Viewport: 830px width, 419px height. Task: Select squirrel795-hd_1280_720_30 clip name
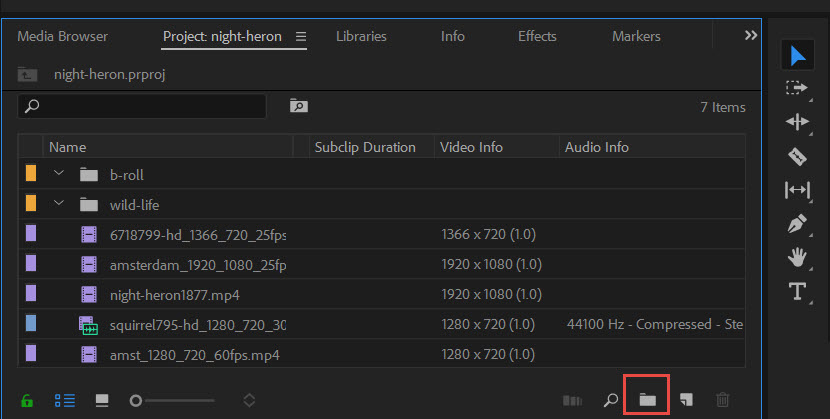pos(198,325)
